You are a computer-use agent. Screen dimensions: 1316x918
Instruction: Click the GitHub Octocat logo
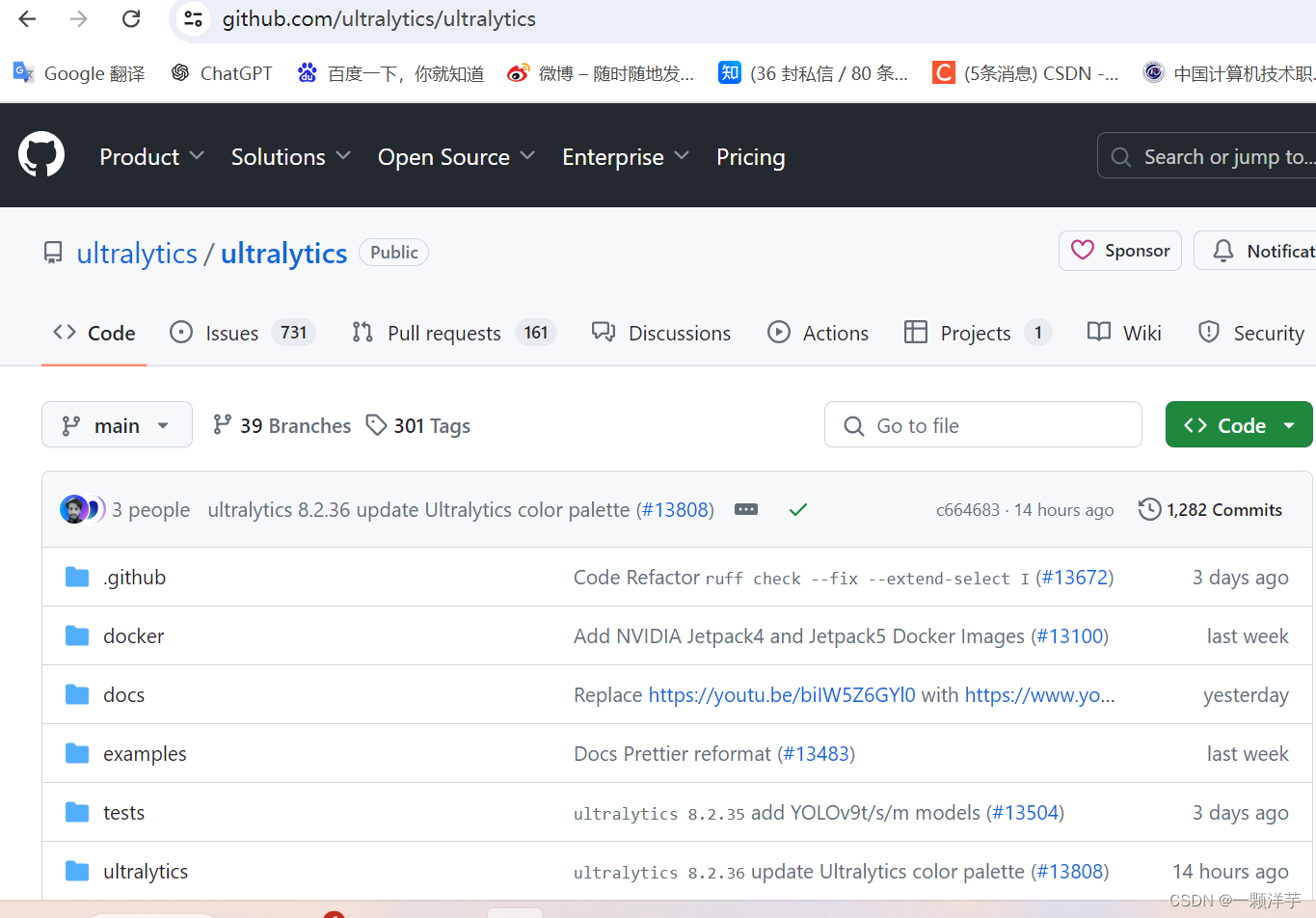pos(41,155)
